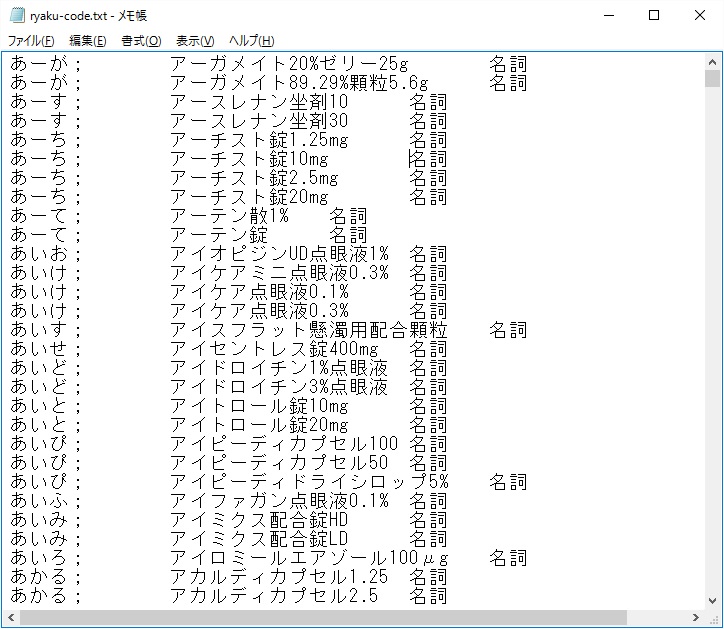Click the vertical scrollbar thumb

pos(712,79)
